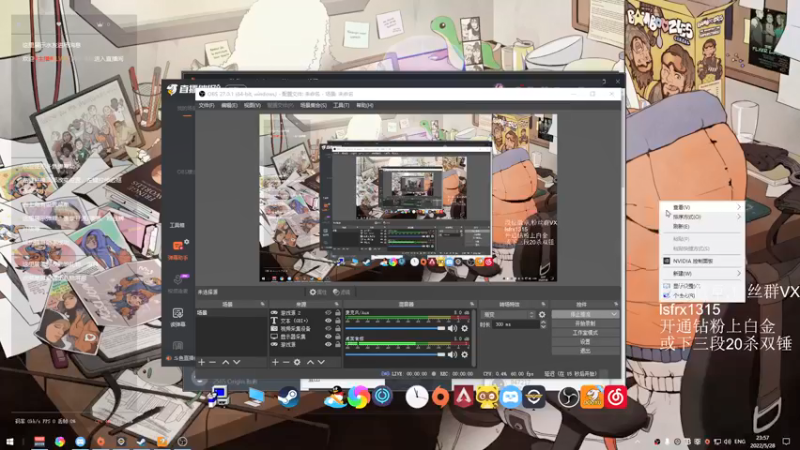Pop out the Audio Mixer dock panel
Screen dimensions: 800x450
[472, 304]
